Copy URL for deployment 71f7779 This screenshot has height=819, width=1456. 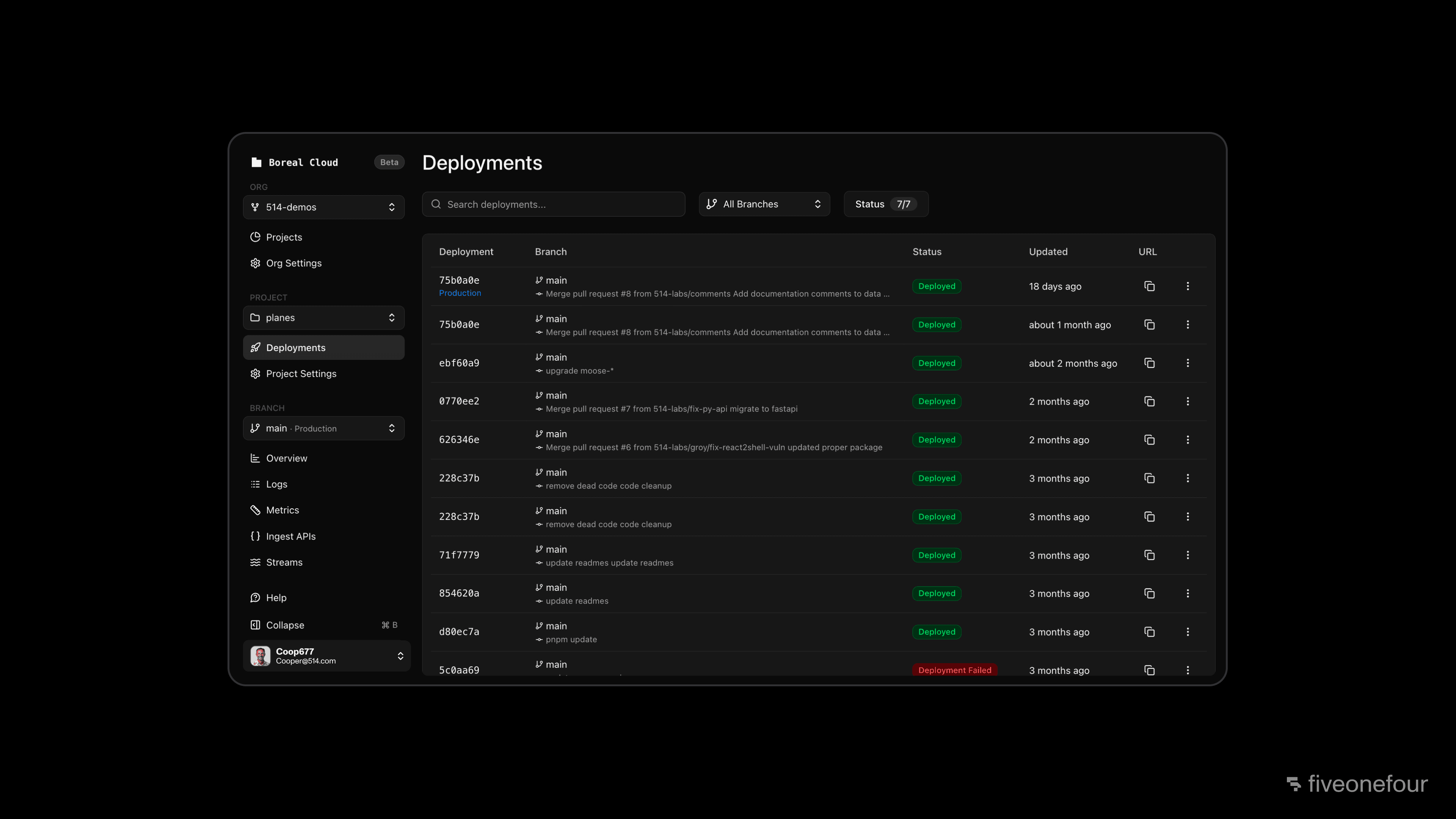click(x=1149, y=555)
